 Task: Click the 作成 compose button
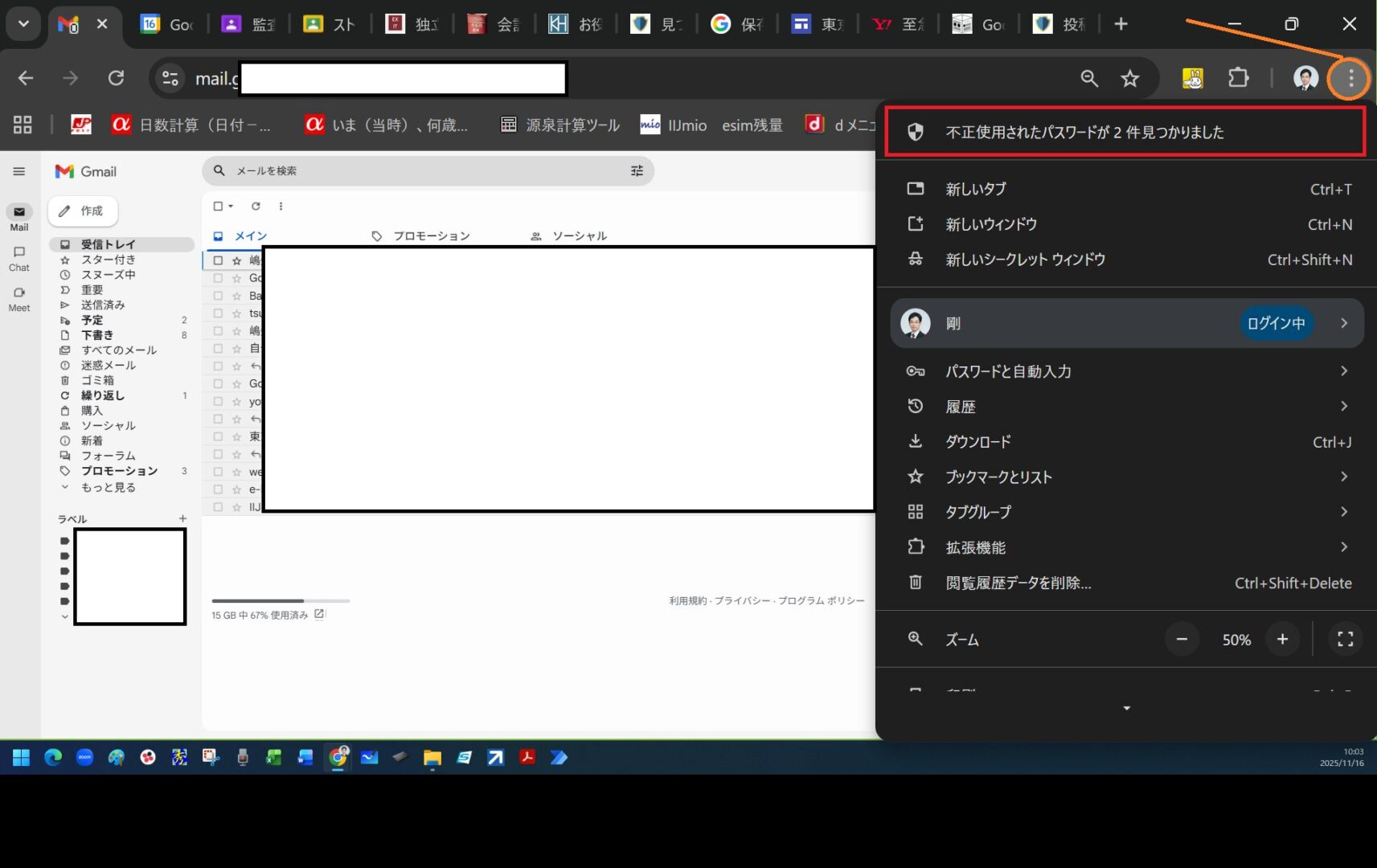83,211
